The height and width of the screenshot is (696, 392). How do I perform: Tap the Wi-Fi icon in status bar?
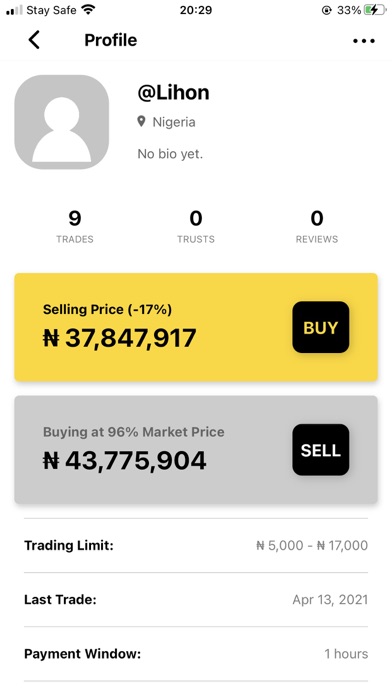[x=89, y=9]
